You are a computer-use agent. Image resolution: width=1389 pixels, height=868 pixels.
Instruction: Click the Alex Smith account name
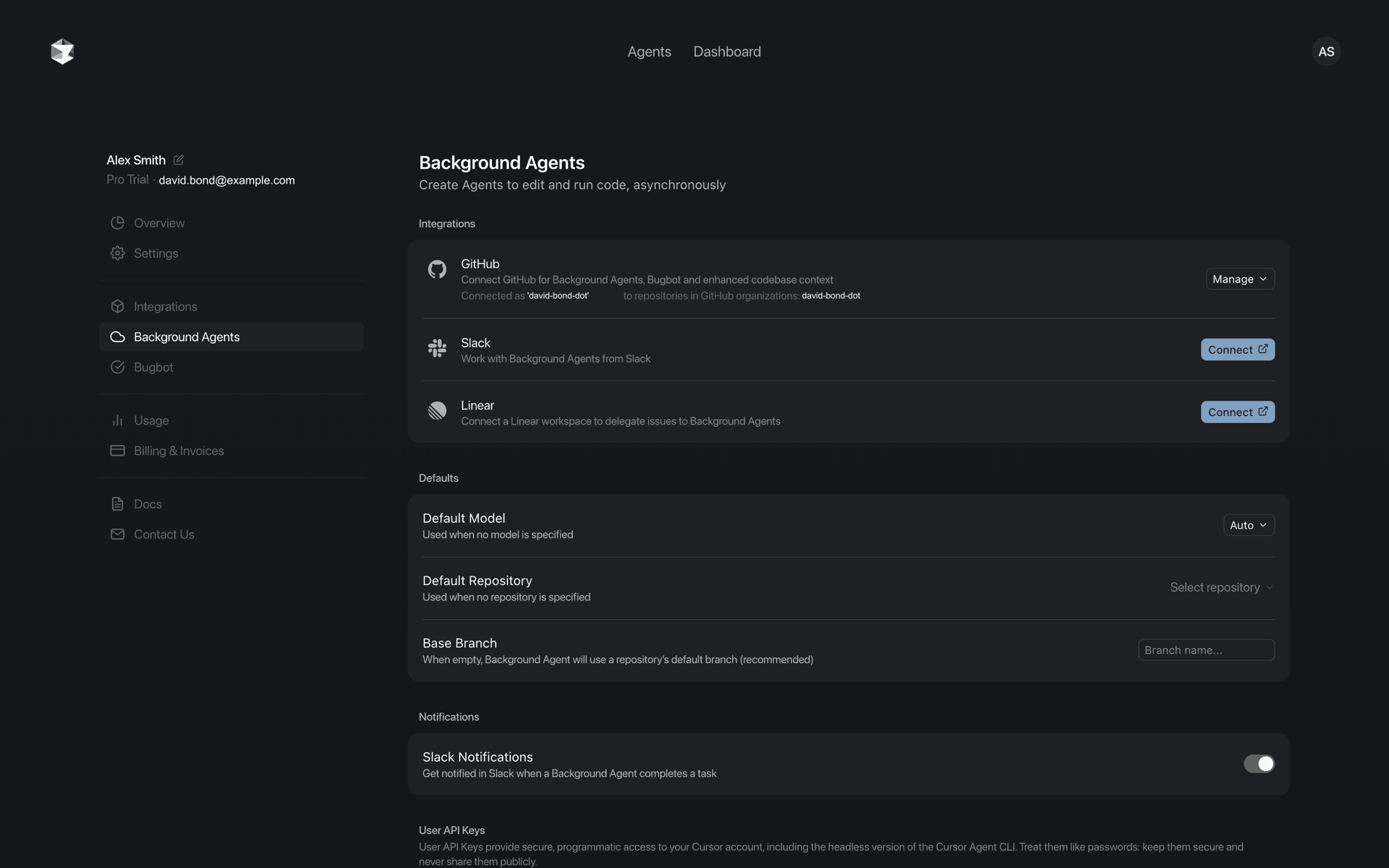click(x=136, y=160)
